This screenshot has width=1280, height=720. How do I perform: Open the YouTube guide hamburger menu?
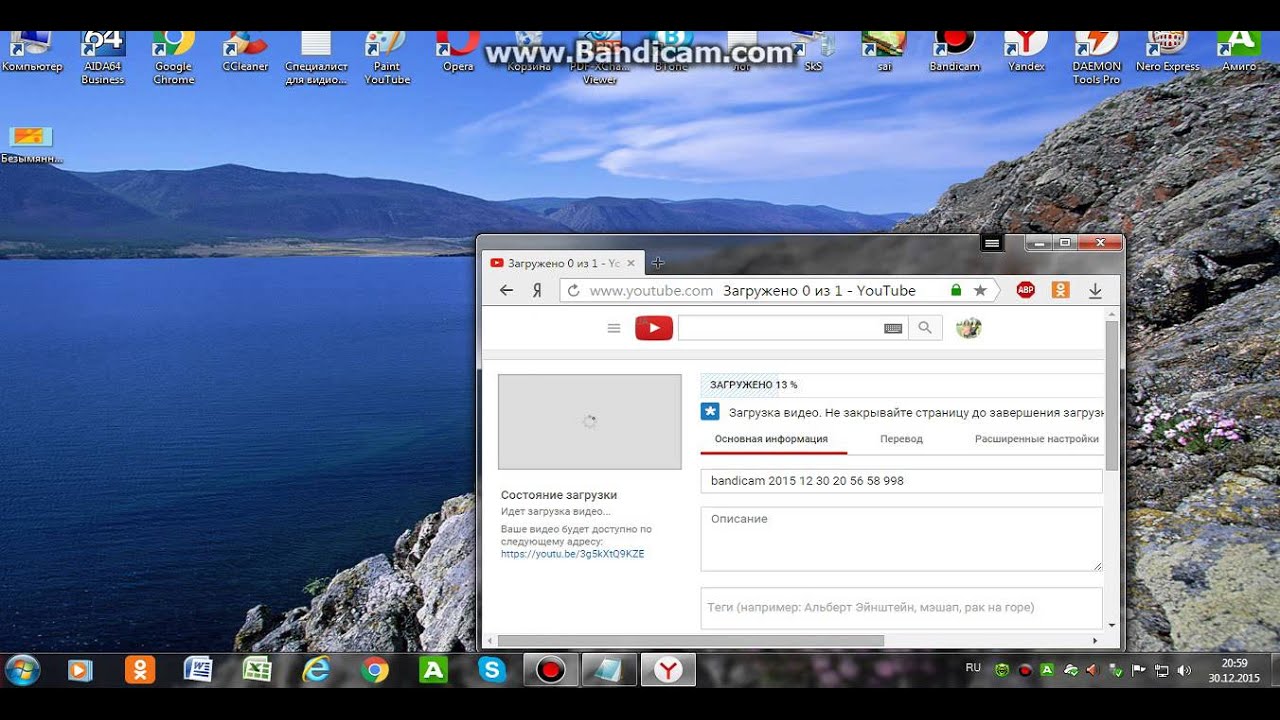[x=614, y=328]
